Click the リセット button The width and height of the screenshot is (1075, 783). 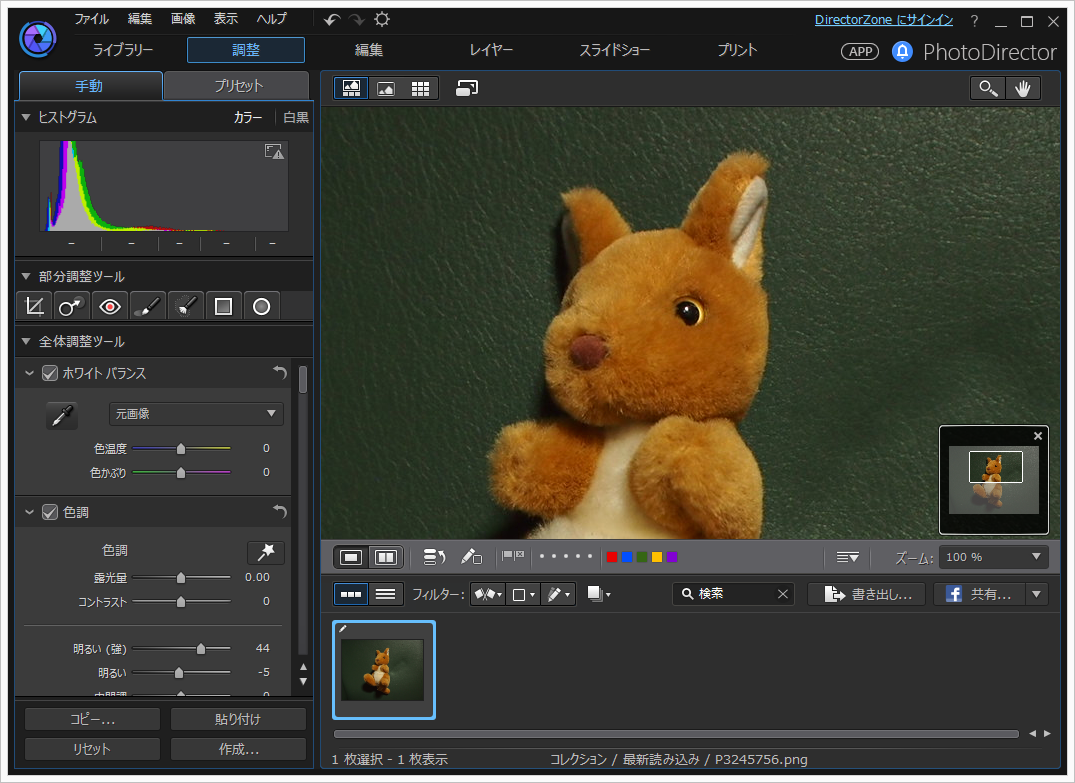[x=91, y=748]
